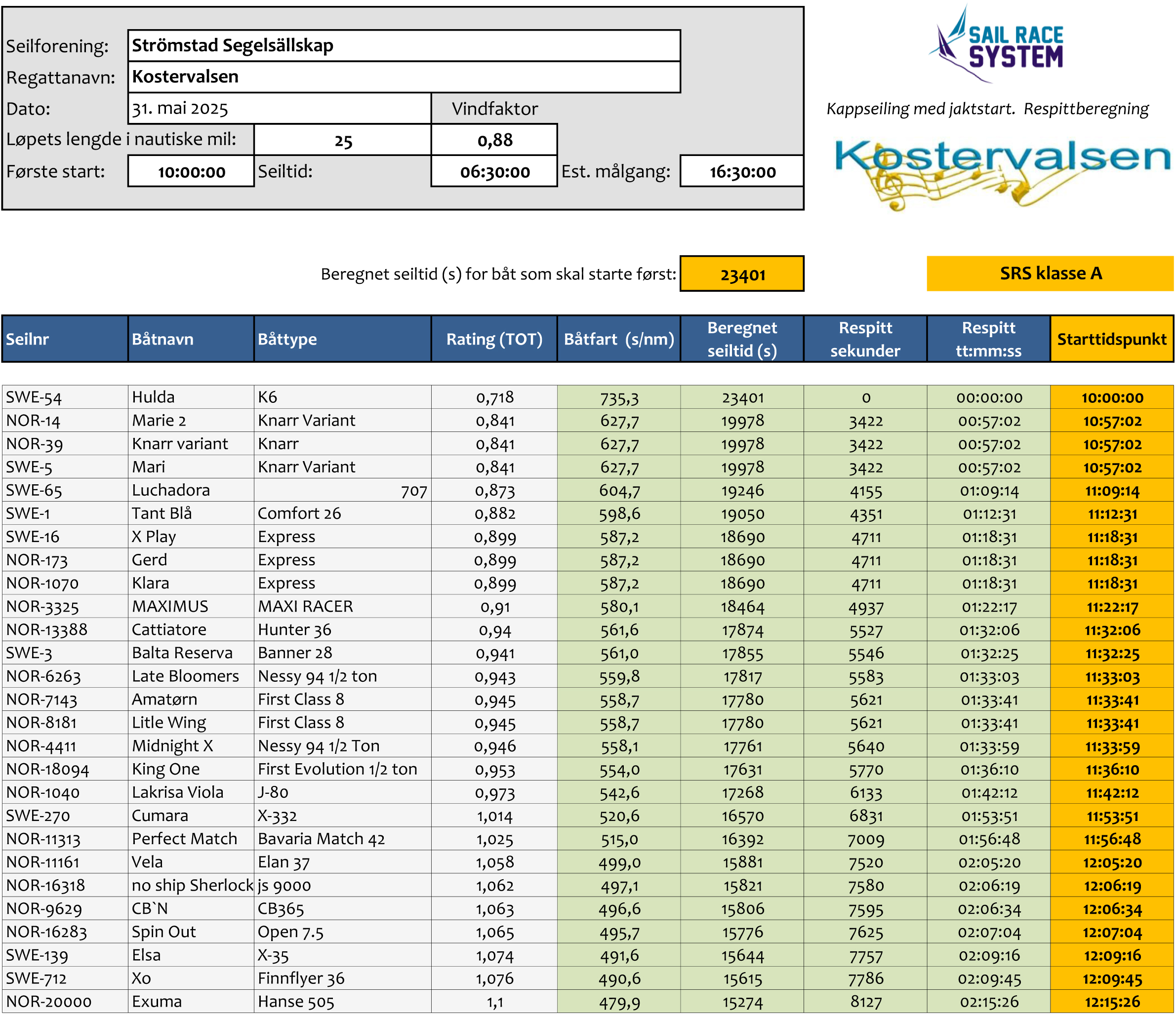Click the Respitt tt:mm:ss column header

(x=988, y=339)
